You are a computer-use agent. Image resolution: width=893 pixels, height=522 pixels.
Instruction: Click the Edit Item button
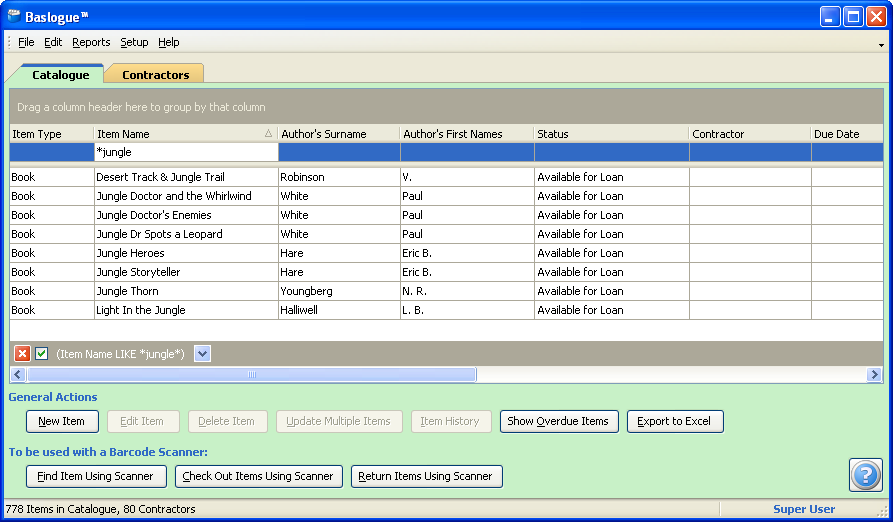tap(143, 421)
